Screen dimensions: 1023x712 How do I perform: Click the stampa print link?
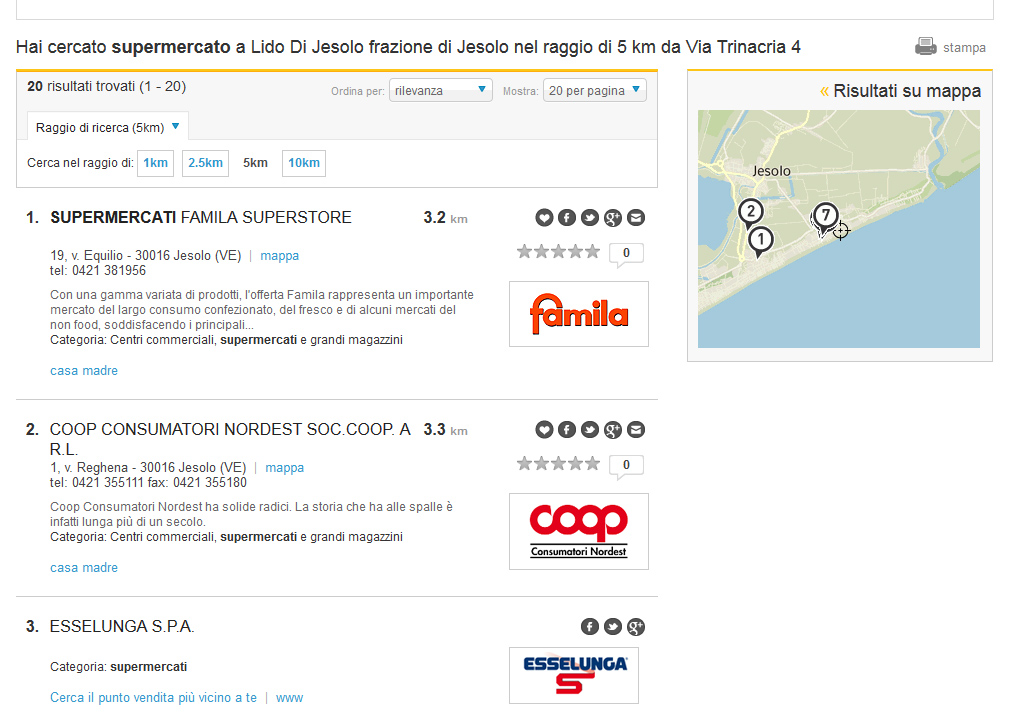click(964, 48)
